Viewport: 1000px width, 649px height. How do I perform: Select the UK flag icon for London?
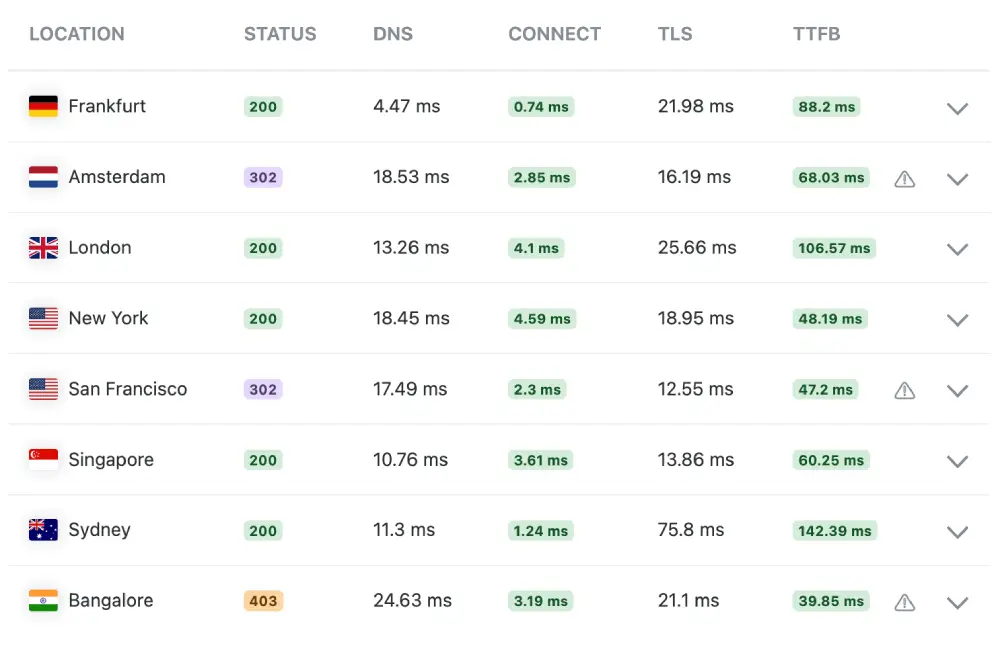pos(43,247)
